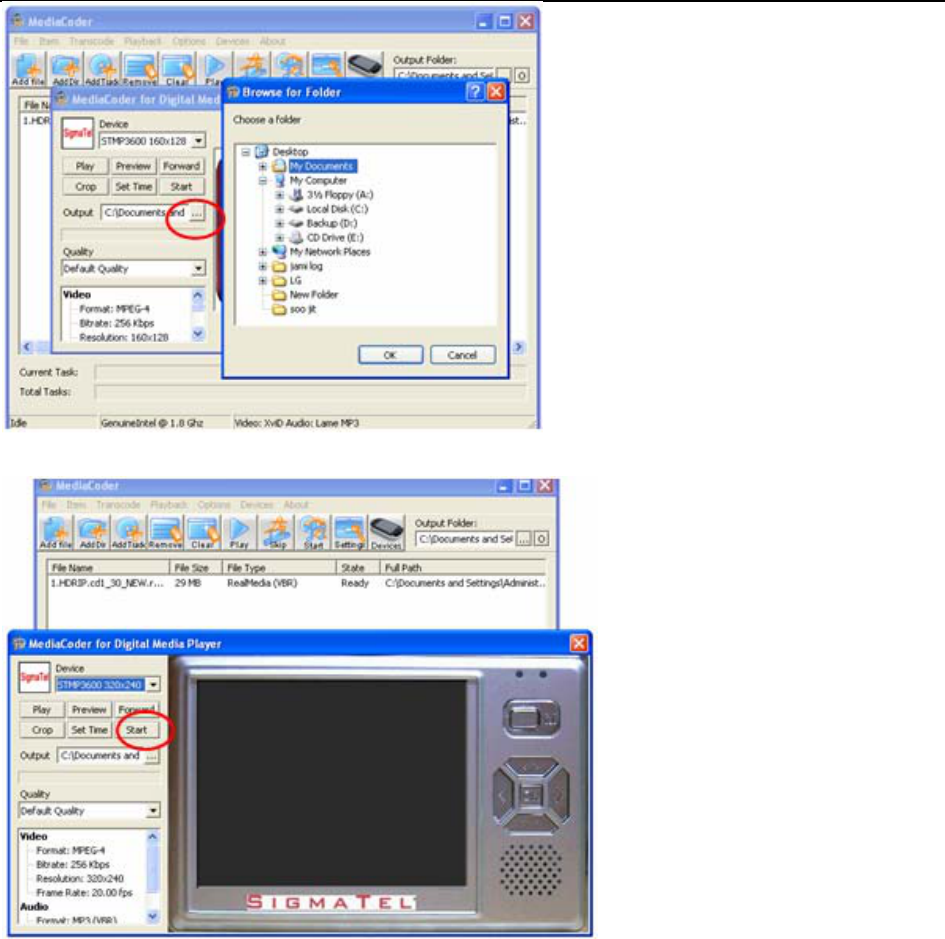Click Set Time button in the 160x128 dialog
This screenshot has width=945, height=939.
(134, 186)
